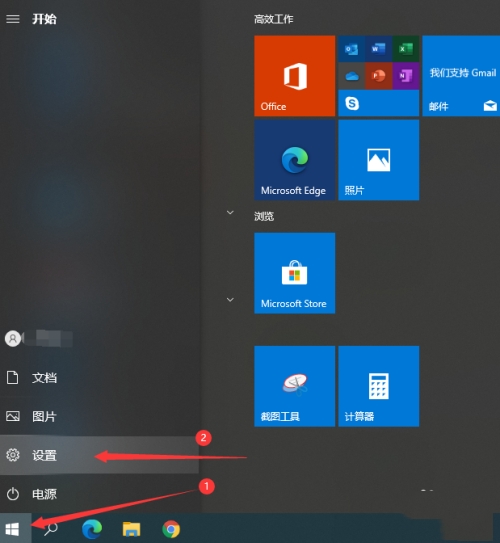Click the 高效工作 group header
This screenshot has height=543, width=500.
[x=274, y=19]
